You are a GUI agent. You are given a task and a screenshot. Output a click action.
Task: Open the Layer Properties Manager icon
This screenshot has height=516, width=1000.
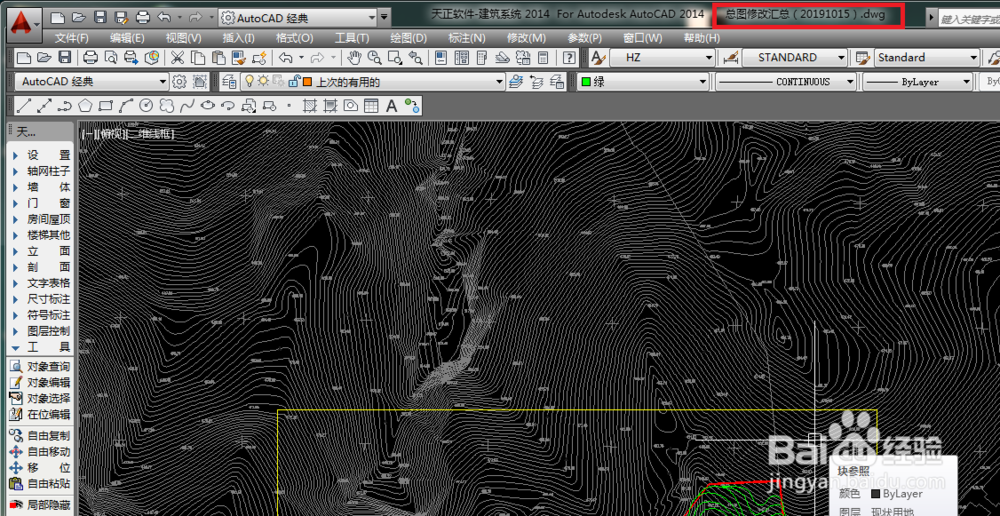pos(230,82)
